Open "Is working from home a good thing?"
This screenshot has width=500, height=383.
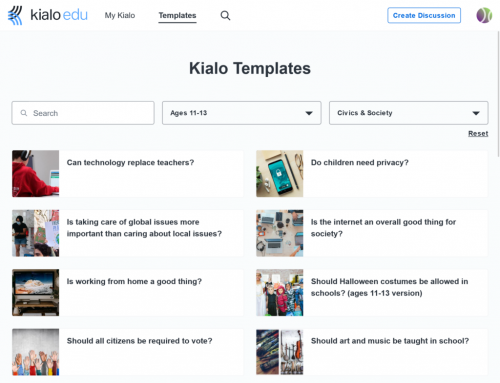(134, 281)
